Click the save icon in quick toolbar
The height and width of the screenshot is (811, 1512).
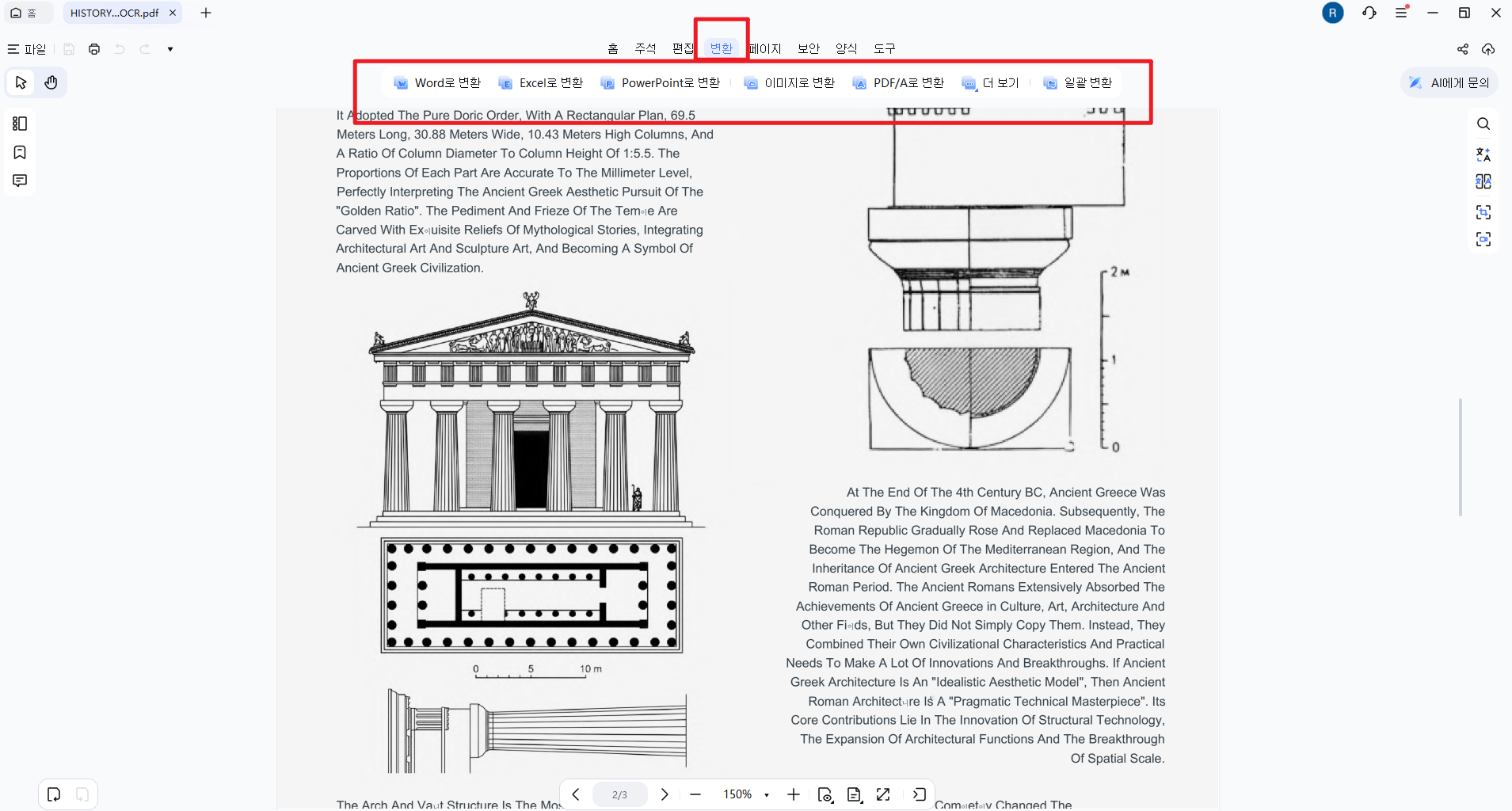click(x=69, y=49)
